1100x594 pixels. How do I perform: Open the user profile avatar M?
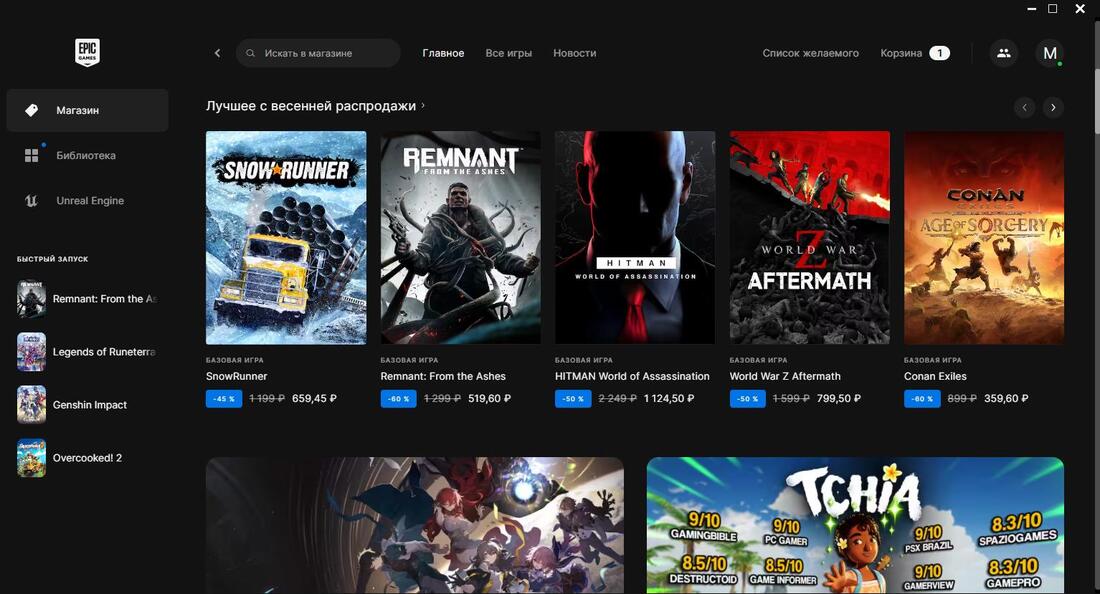point(1049,53)
